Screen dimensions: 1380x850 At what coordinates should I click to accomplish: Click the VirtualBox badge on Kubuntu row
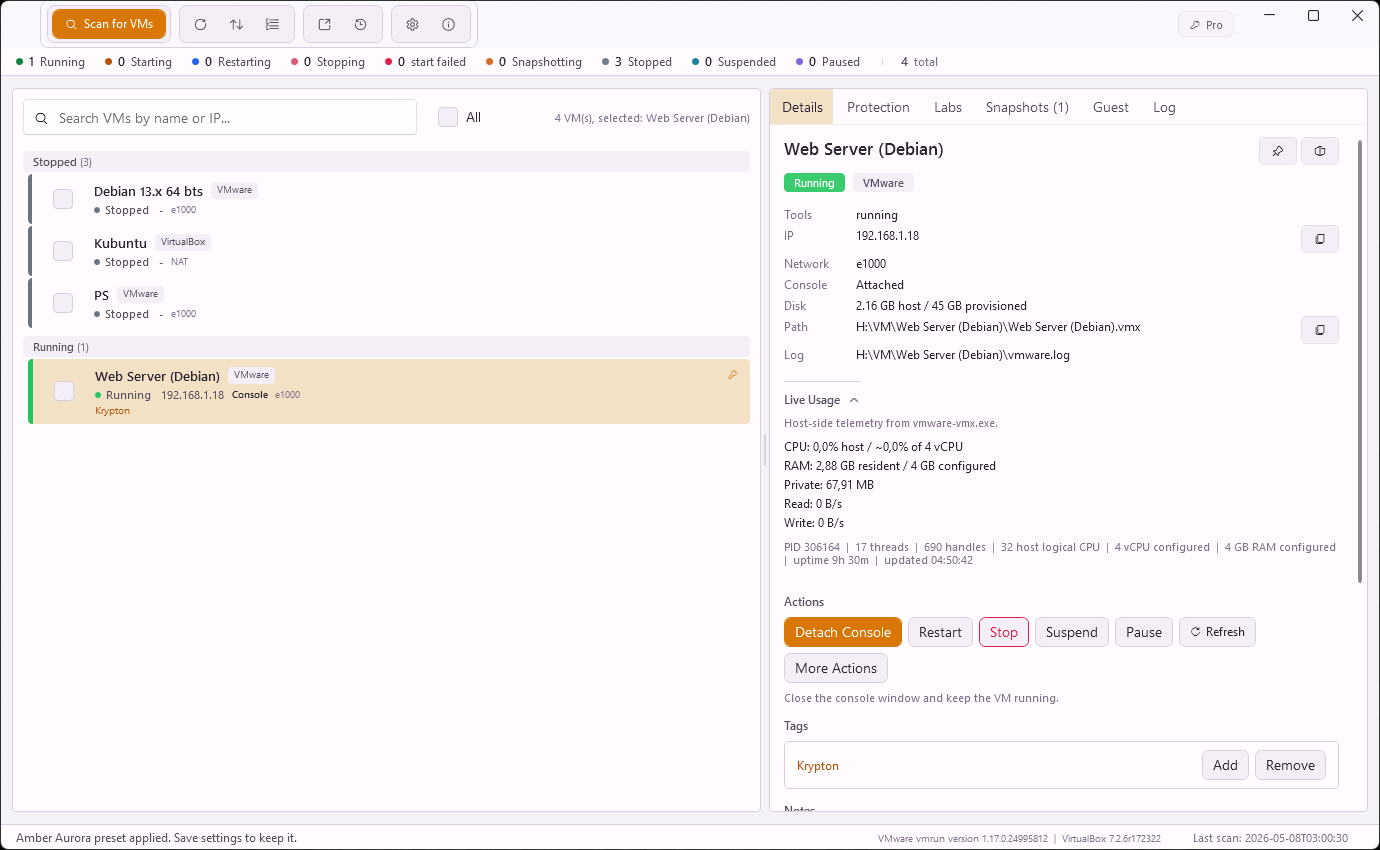pos(183,242)
